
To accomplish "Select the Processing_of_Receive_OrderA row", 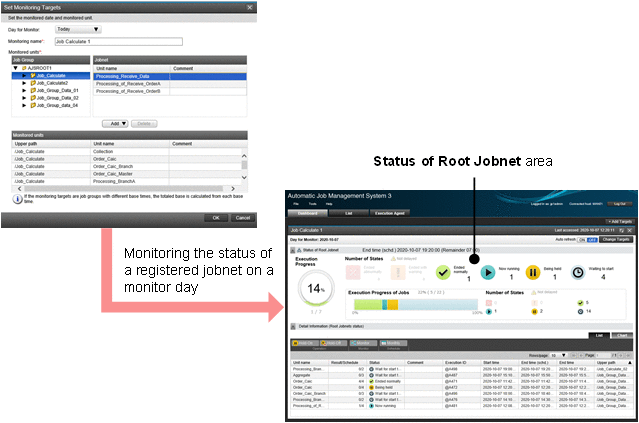I will 170,84.
